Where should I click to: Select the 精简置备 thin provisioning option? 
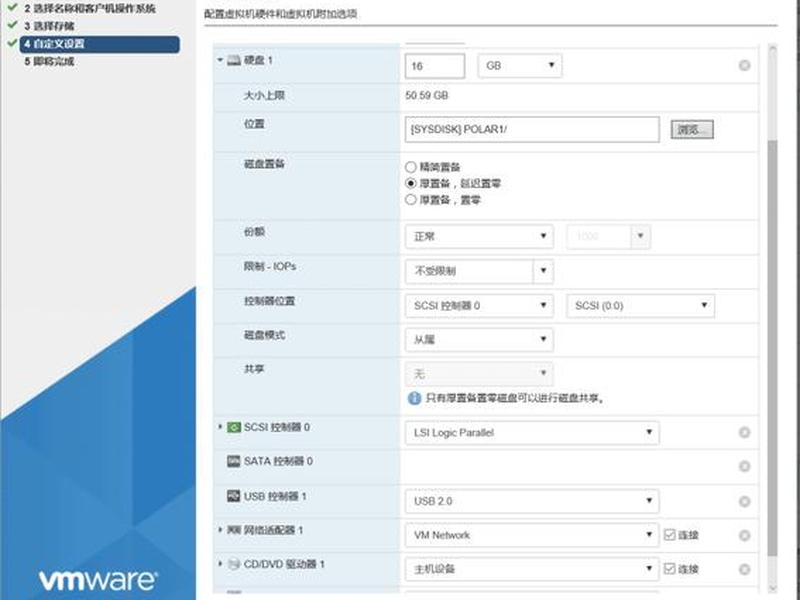point(411,167)
